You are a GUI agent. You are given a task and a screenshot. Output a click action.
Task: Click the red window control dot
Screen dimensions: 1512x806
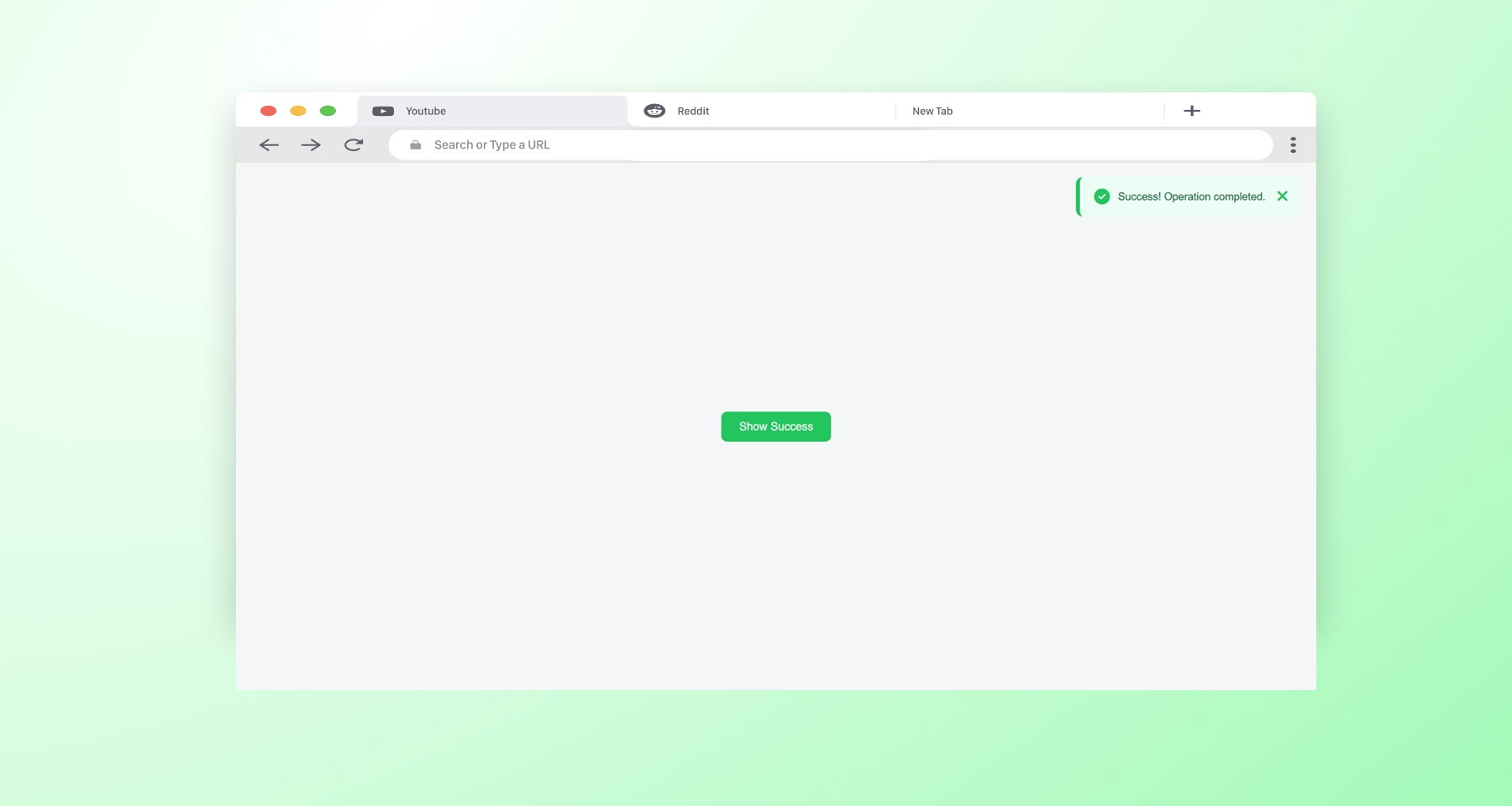coord(268,110)
